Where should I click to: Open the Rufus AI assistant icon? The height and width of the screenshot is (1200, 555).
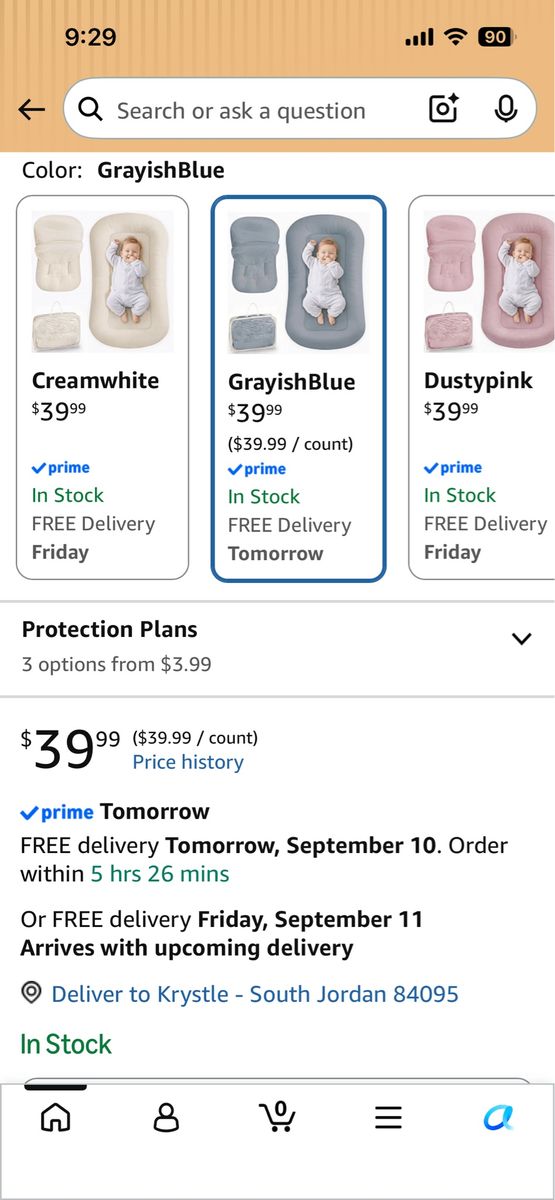pos(498,1117)
